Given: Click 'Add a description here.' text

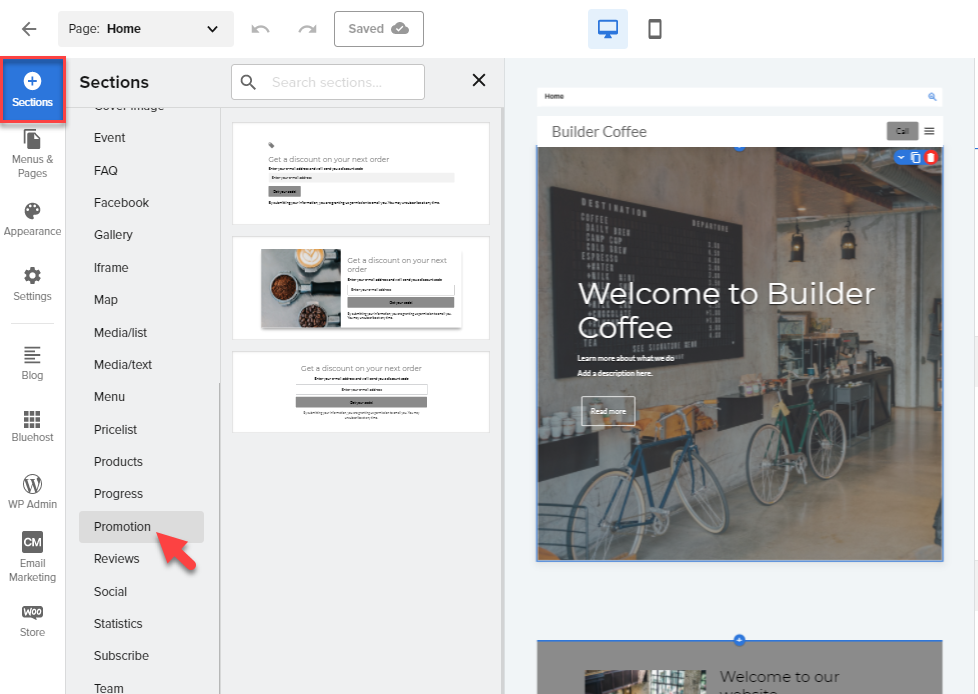Looking at the screenshot, I should point(614,373).
